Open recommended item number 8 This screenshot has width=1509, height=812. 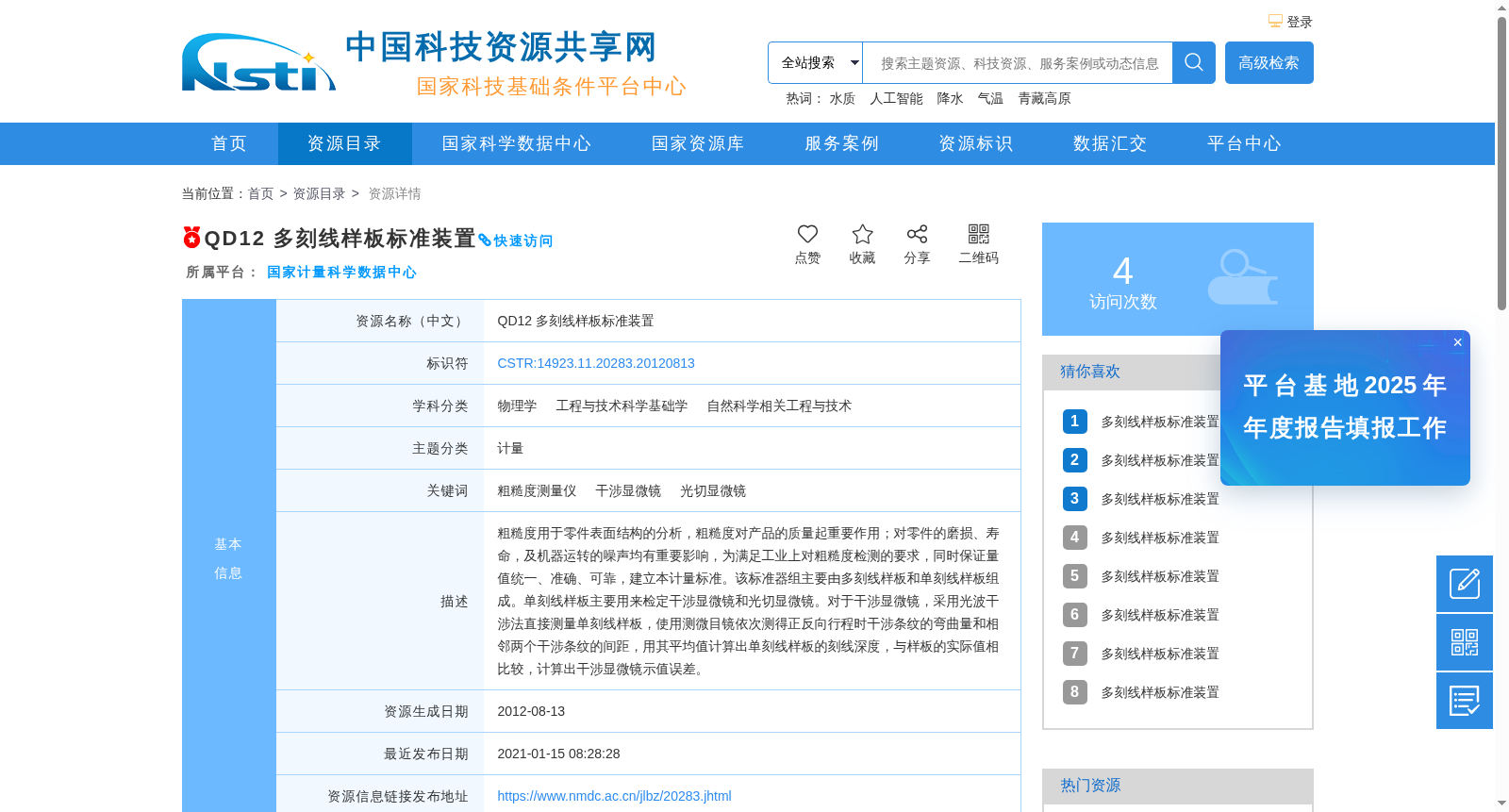(x=1160, y=692)
